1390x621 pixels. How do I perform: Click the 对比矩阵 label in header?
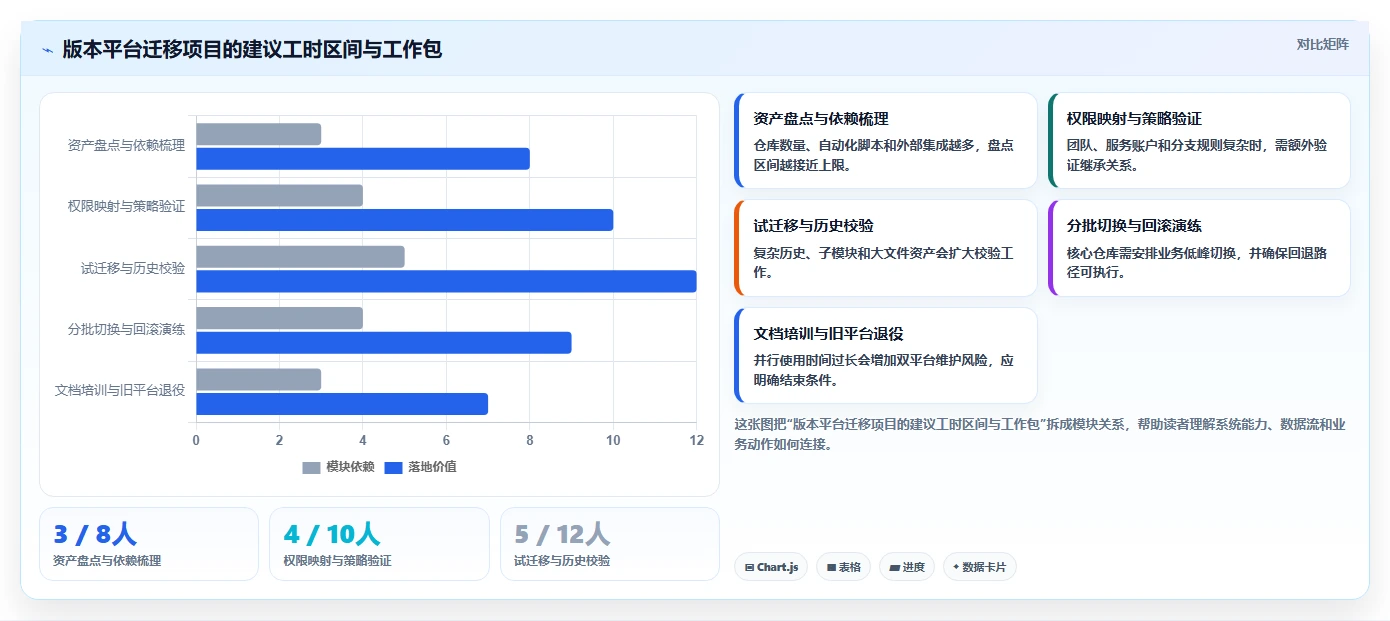pyautogui.click(x=1322, y=44)
